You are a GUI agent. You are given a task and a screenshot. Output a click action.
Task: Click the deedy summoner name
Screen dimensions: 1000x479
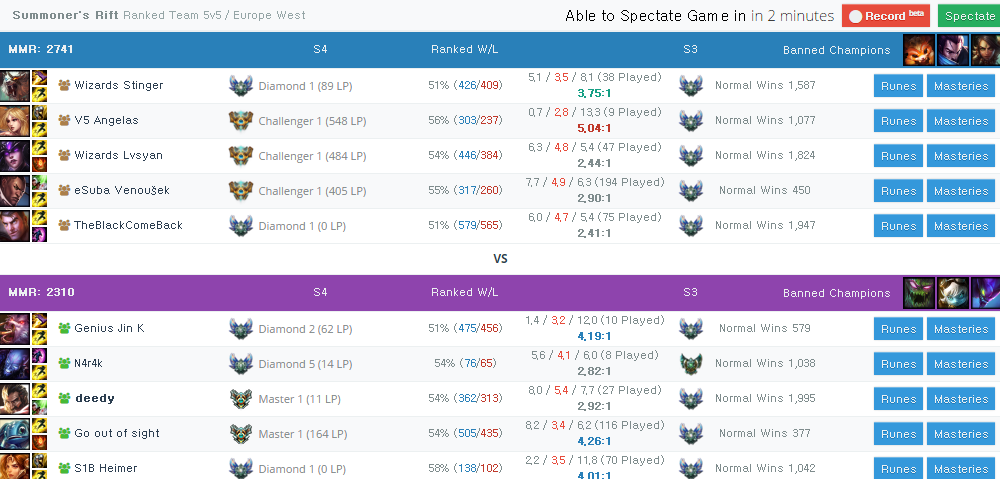pyautogui.click(x=95, y=398)
